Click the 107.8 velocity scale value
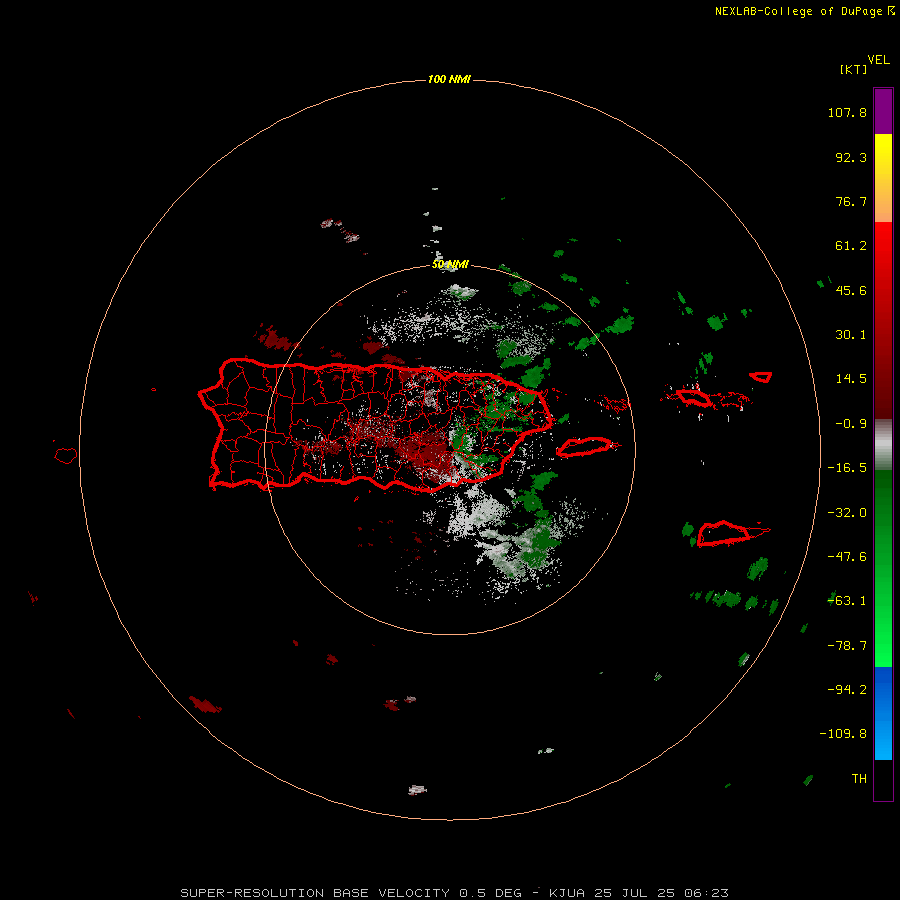900x900 pixels. pos(847,112)
